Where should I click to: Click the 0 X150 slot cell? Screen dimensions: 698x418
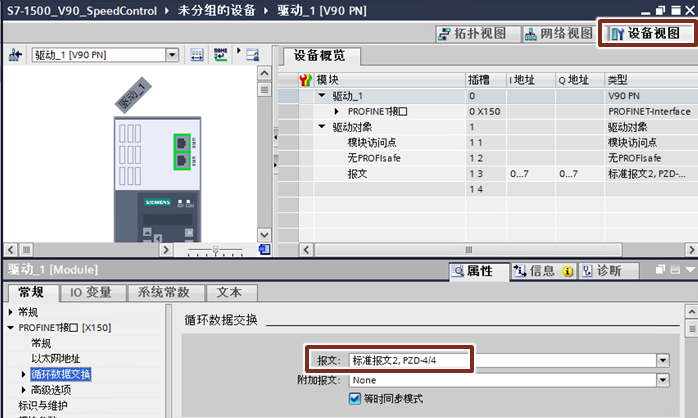(485, 111)
